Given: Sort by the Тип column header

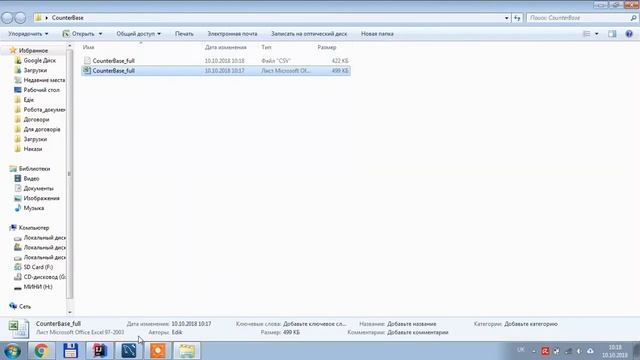Looking at the screenshot, I should [x=266, y=47].
